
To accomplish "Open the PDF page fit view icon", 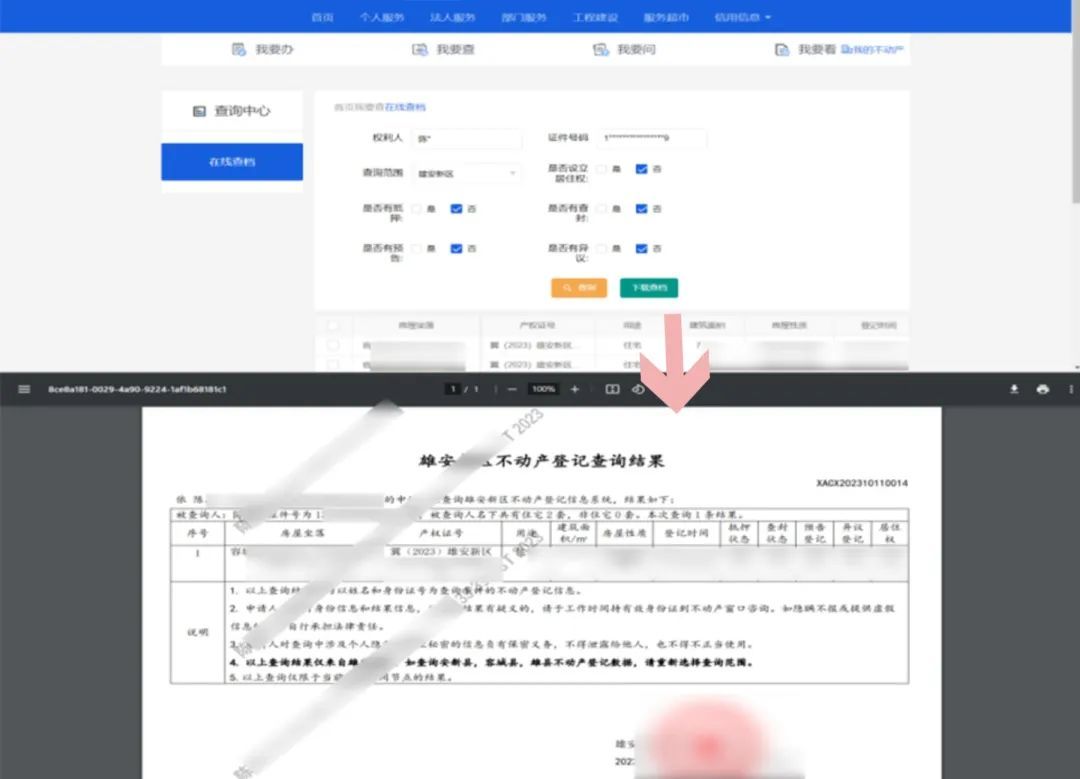I will (614, 389).
